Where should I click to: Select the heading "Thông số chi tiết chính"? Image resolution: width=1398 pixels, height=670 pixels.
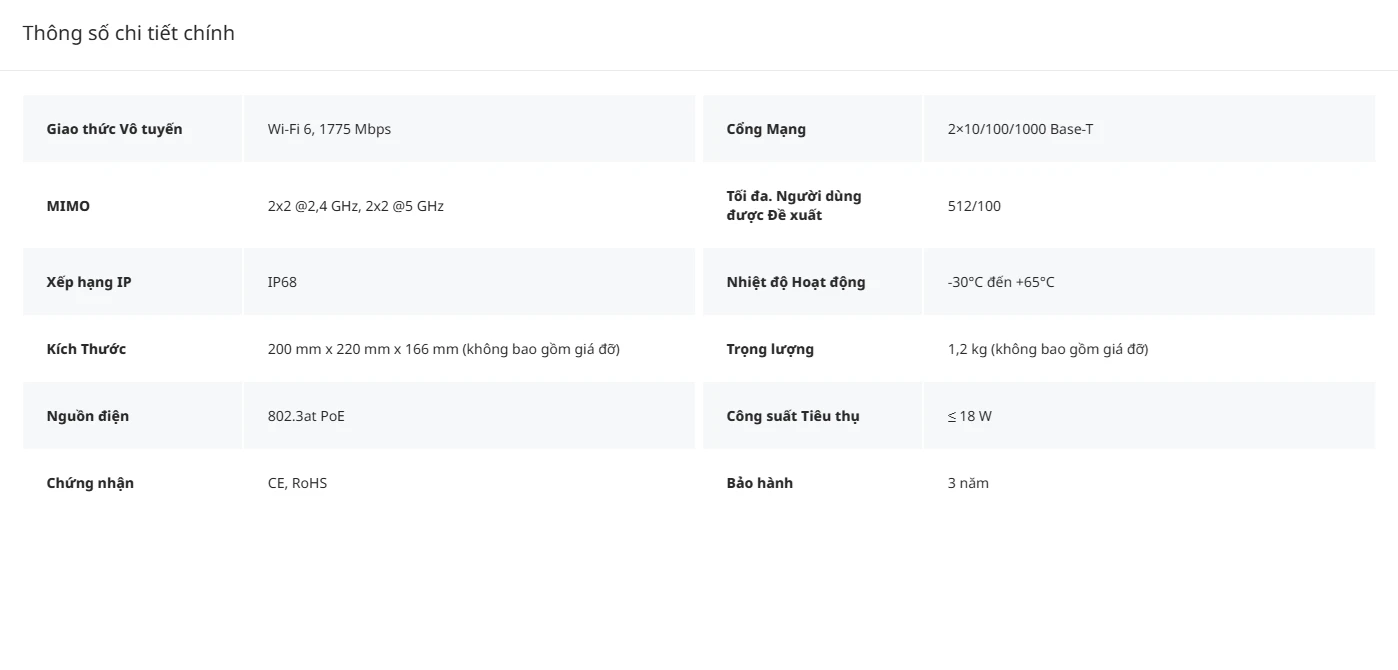129,33
